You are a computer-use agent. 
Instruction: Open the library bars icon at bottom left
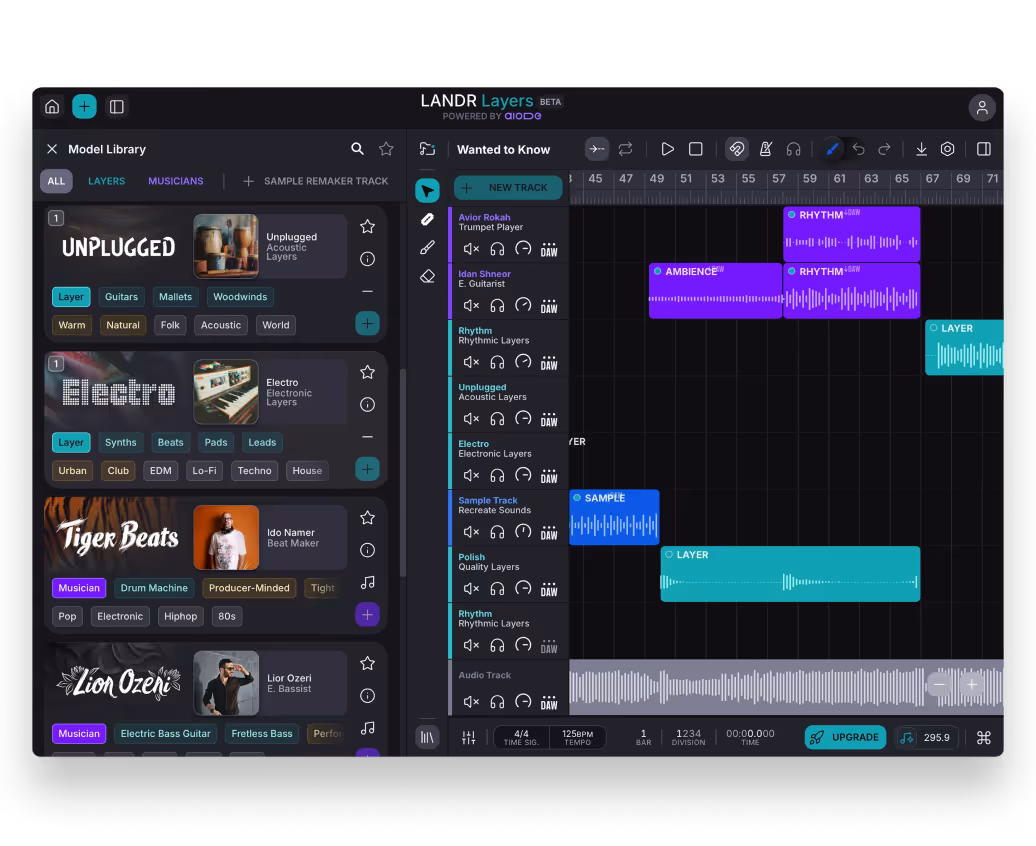tap(427, 737)
